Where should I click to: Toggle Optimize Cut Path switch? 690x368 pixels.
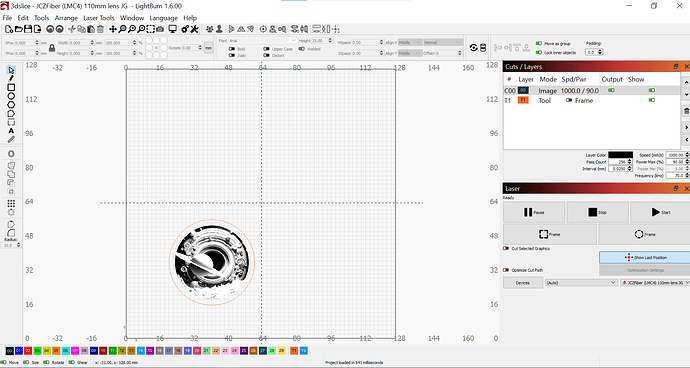[506, 270]
